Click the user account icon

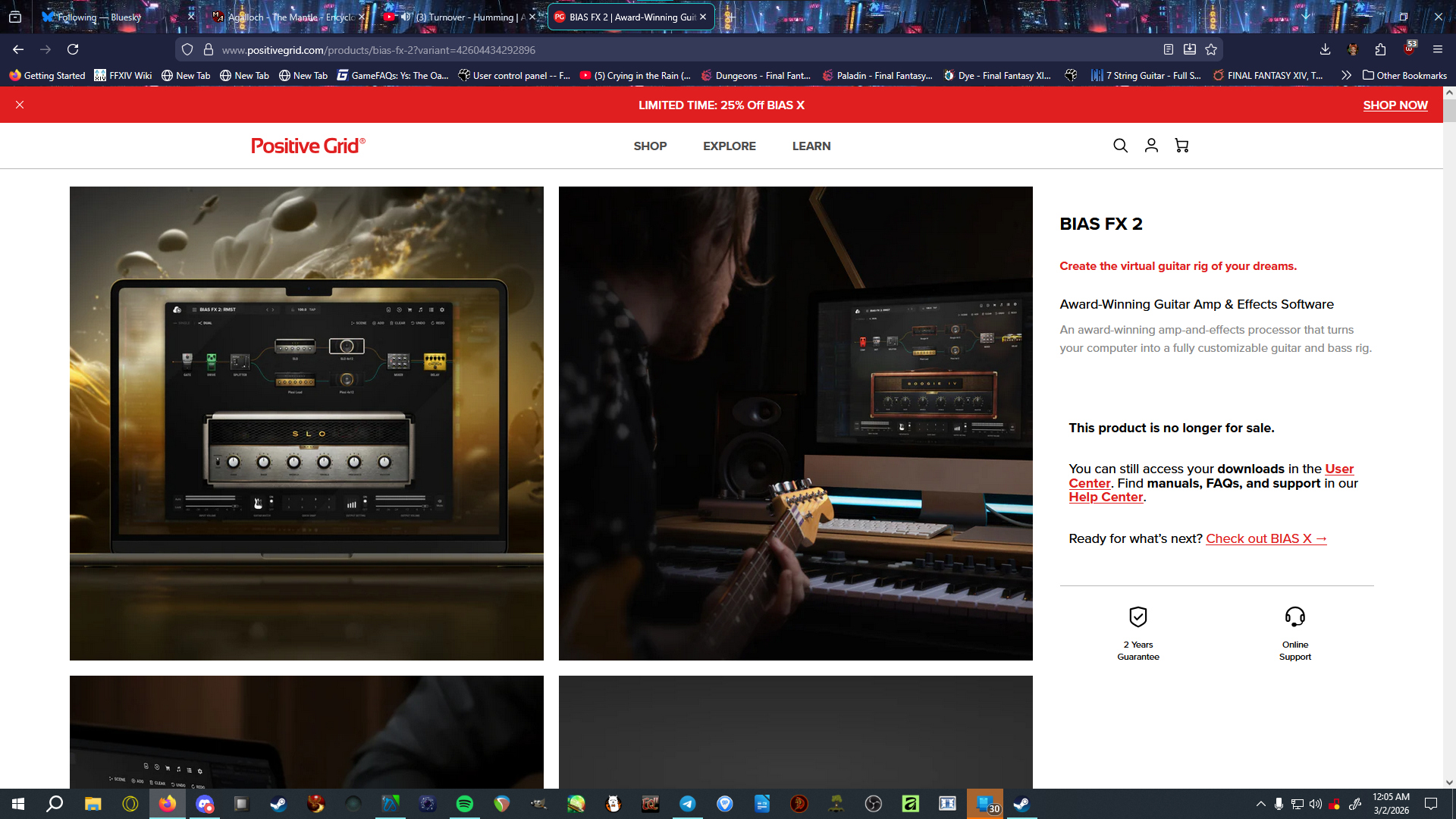click(x=1151, y=146)
